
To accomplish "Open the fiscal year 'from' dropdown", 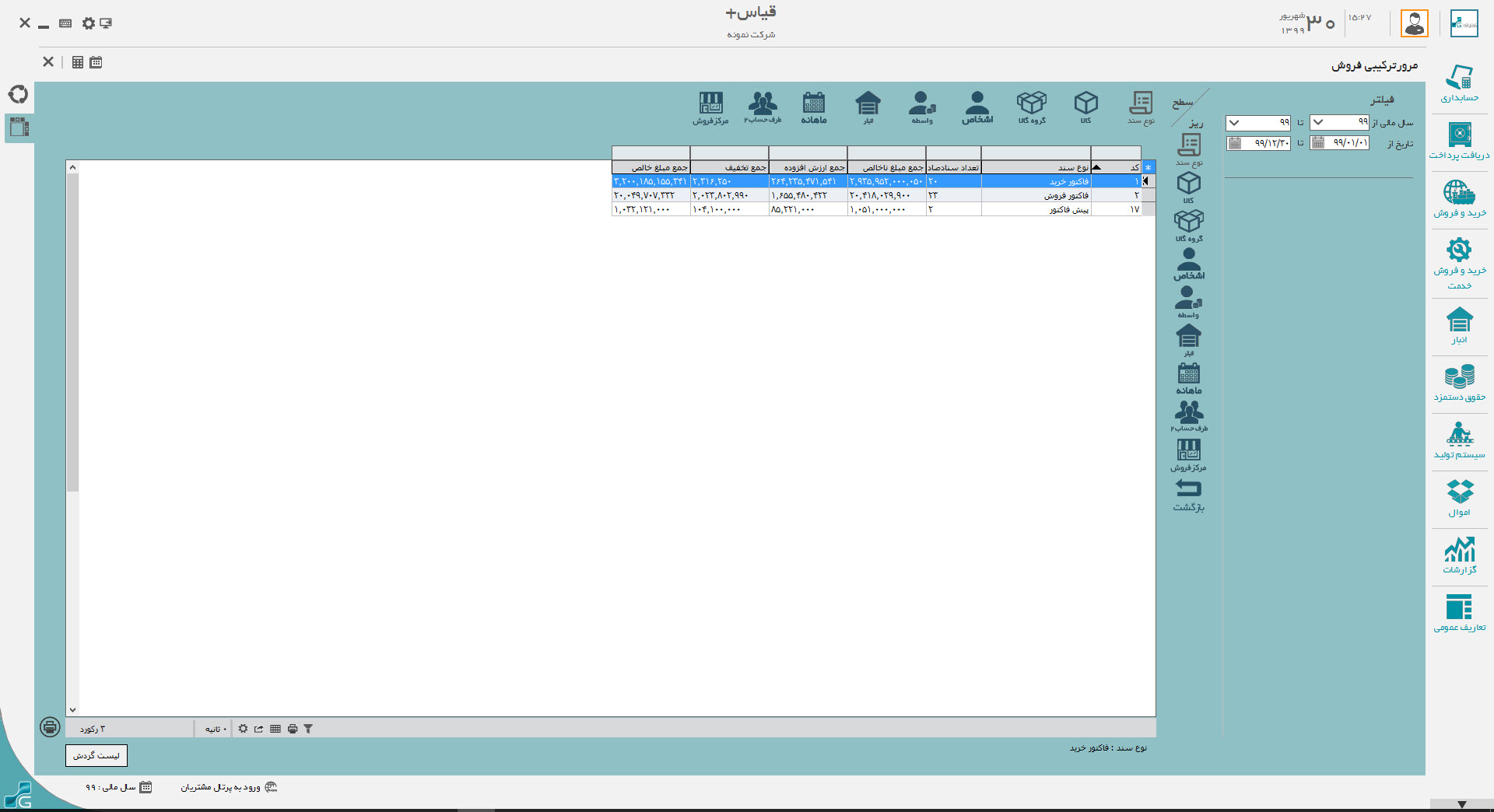I will pyautogui.click(x=1318, y=122).
